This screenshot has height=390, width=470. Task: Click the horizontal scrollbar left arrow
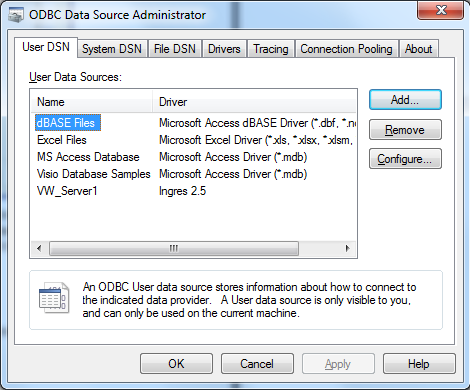pyautogui.click(x=40, y=248)
